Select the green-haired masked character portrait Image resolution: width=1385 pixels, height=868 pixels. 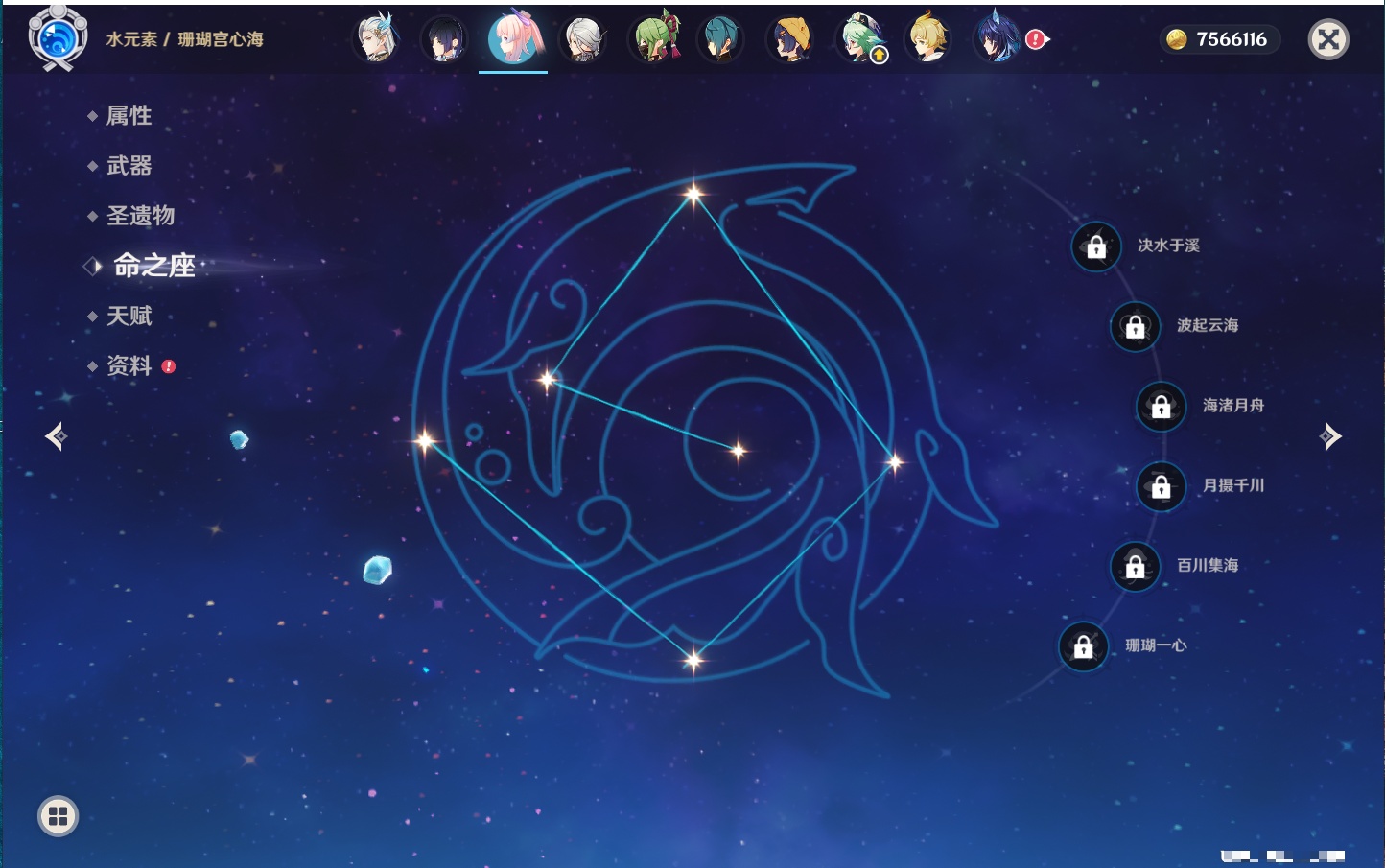pos(654,39)
